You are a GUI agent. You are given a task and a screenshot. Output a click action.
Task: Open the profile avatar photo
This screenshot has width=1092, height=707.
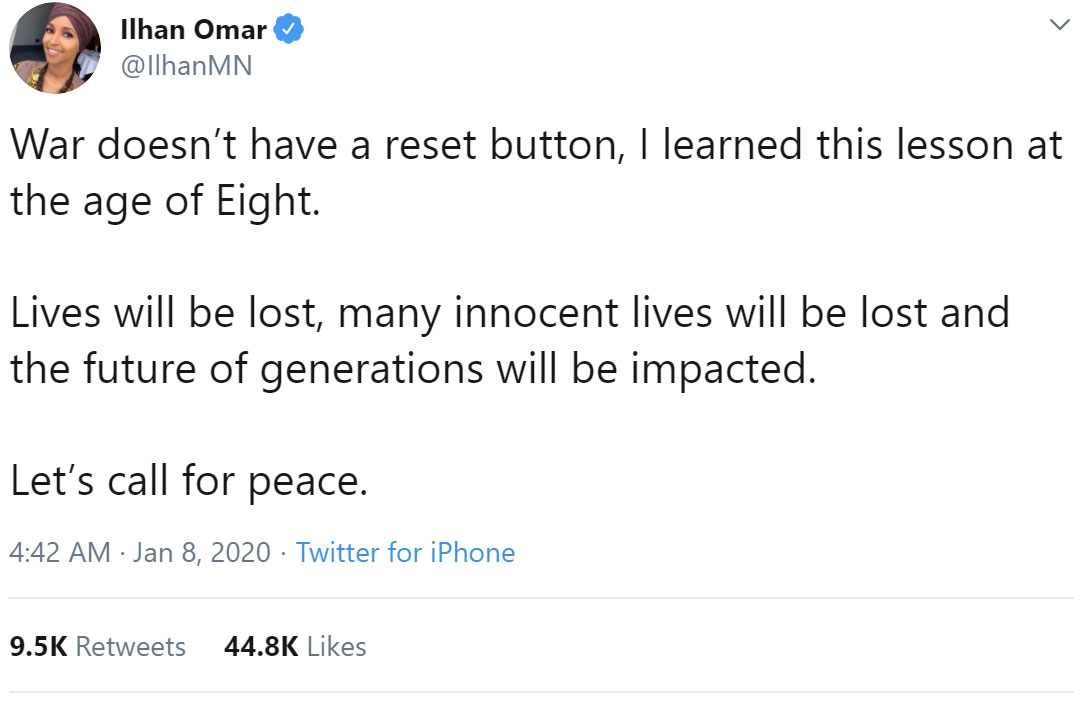coord(54,49)
